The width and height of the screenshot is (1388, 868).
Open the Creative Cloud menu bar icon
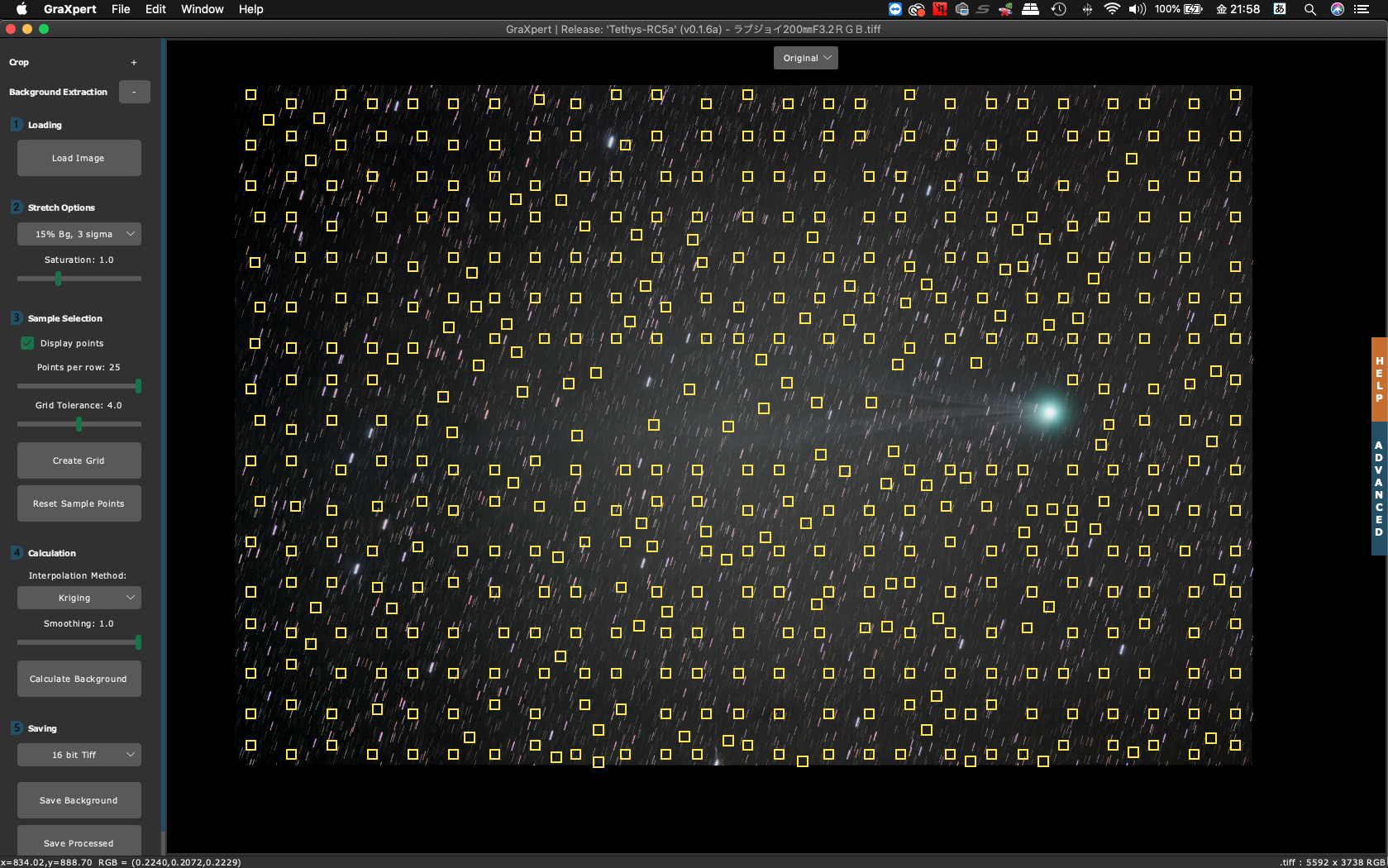[916, 9]
